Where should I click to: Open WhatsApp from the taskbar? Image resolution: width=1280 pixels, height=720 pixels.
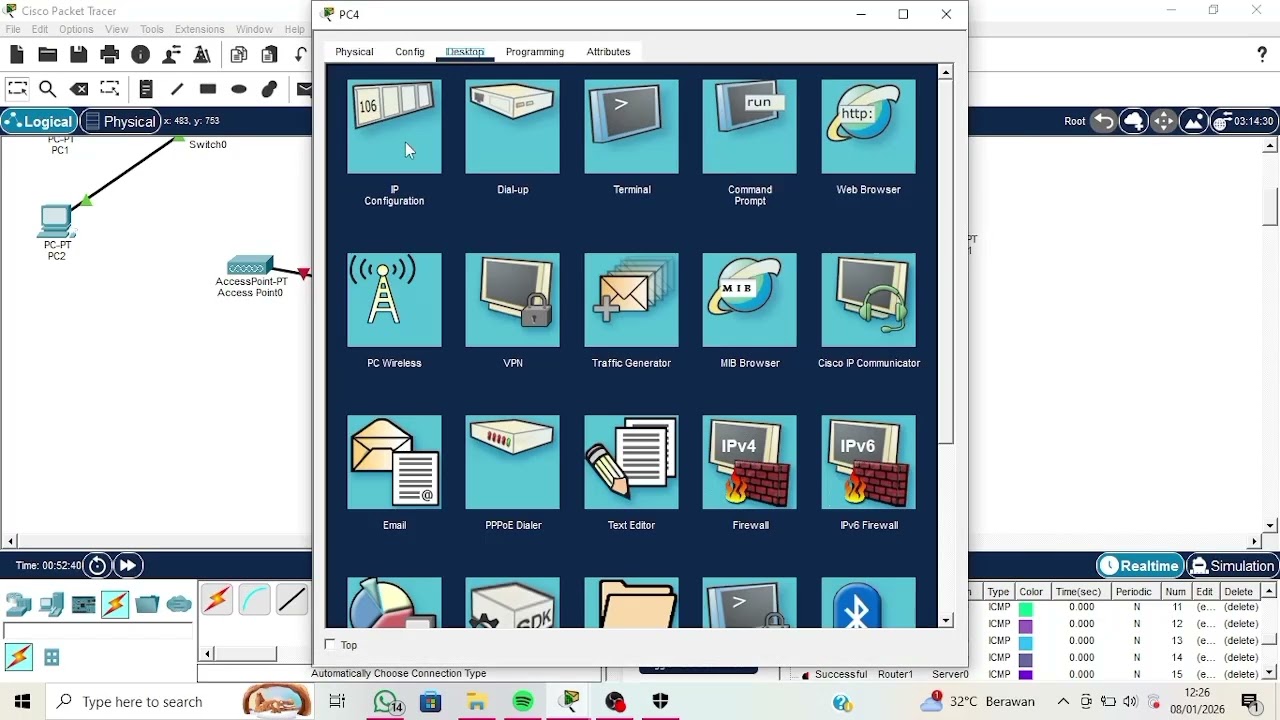[385, 702]
